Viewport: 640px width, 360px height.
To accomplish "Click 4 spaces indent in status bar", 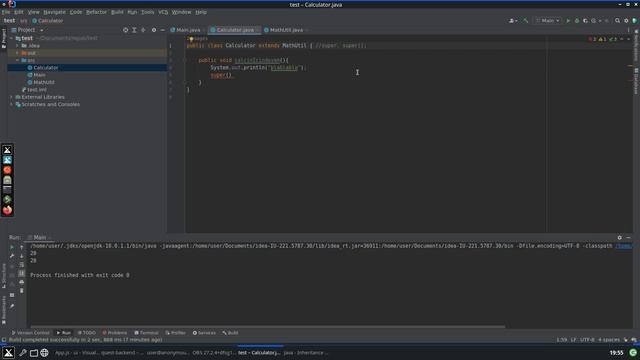I will coord(609,340).
